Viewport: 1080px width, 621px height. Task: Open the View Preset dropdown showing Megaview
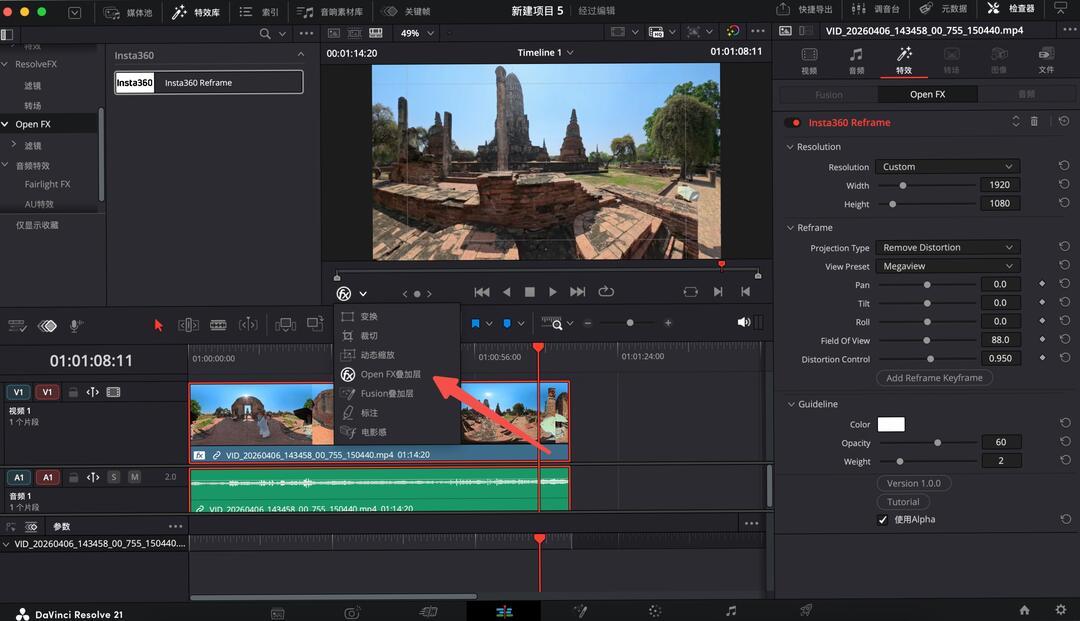point(947,266)
